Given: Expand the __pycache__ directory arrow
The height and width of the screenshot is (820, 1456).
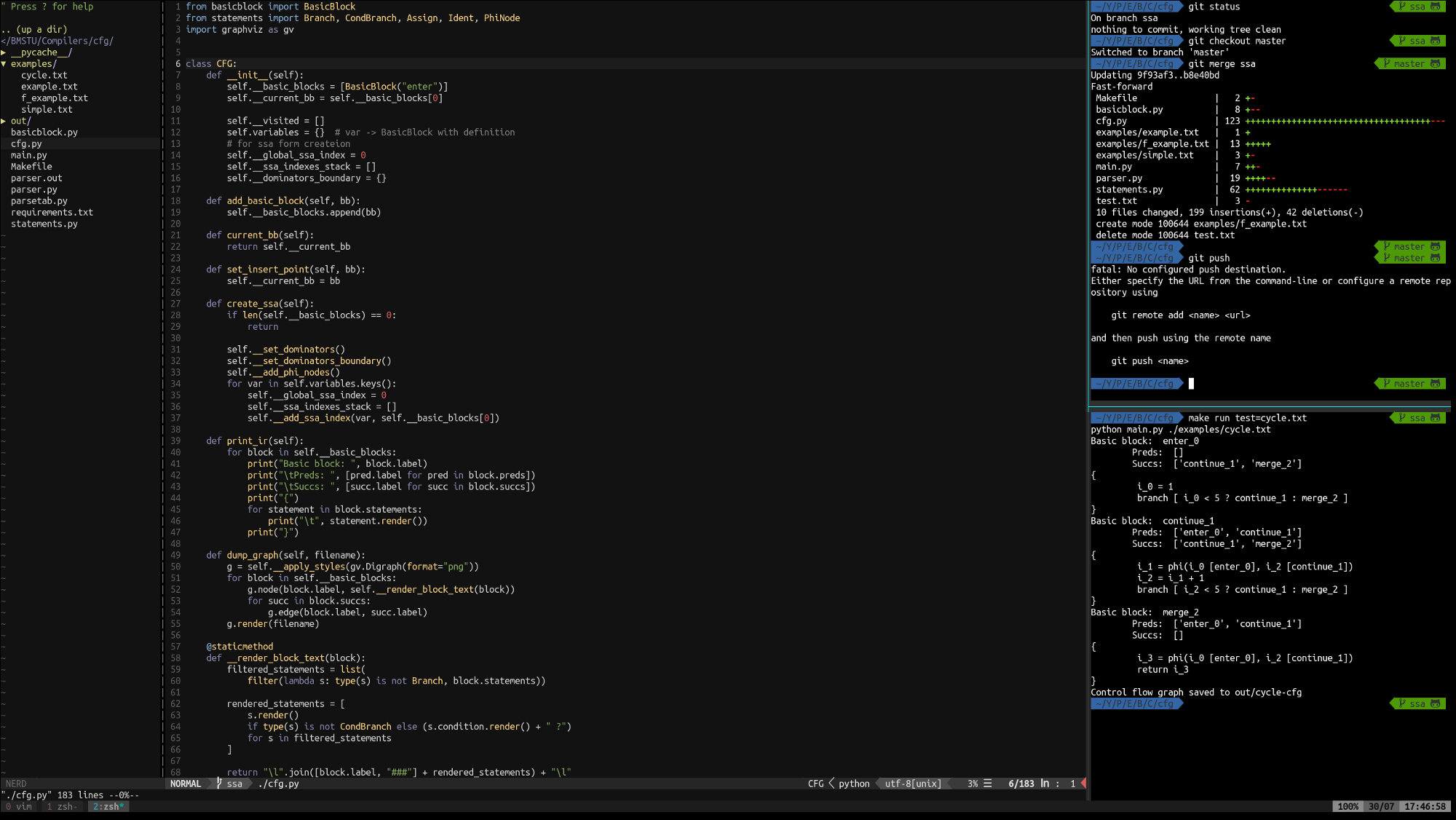Looking at the screenshot, I should (x=4, y=52).
